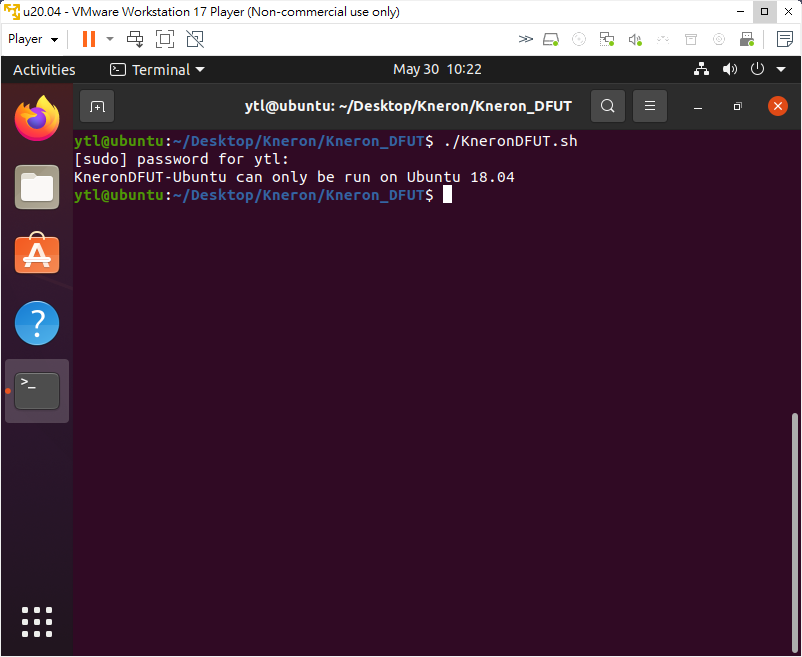The width and height of the screenshot is (802, 657).
Task: Expand the system menu arrow
Action: pos(781,70)
